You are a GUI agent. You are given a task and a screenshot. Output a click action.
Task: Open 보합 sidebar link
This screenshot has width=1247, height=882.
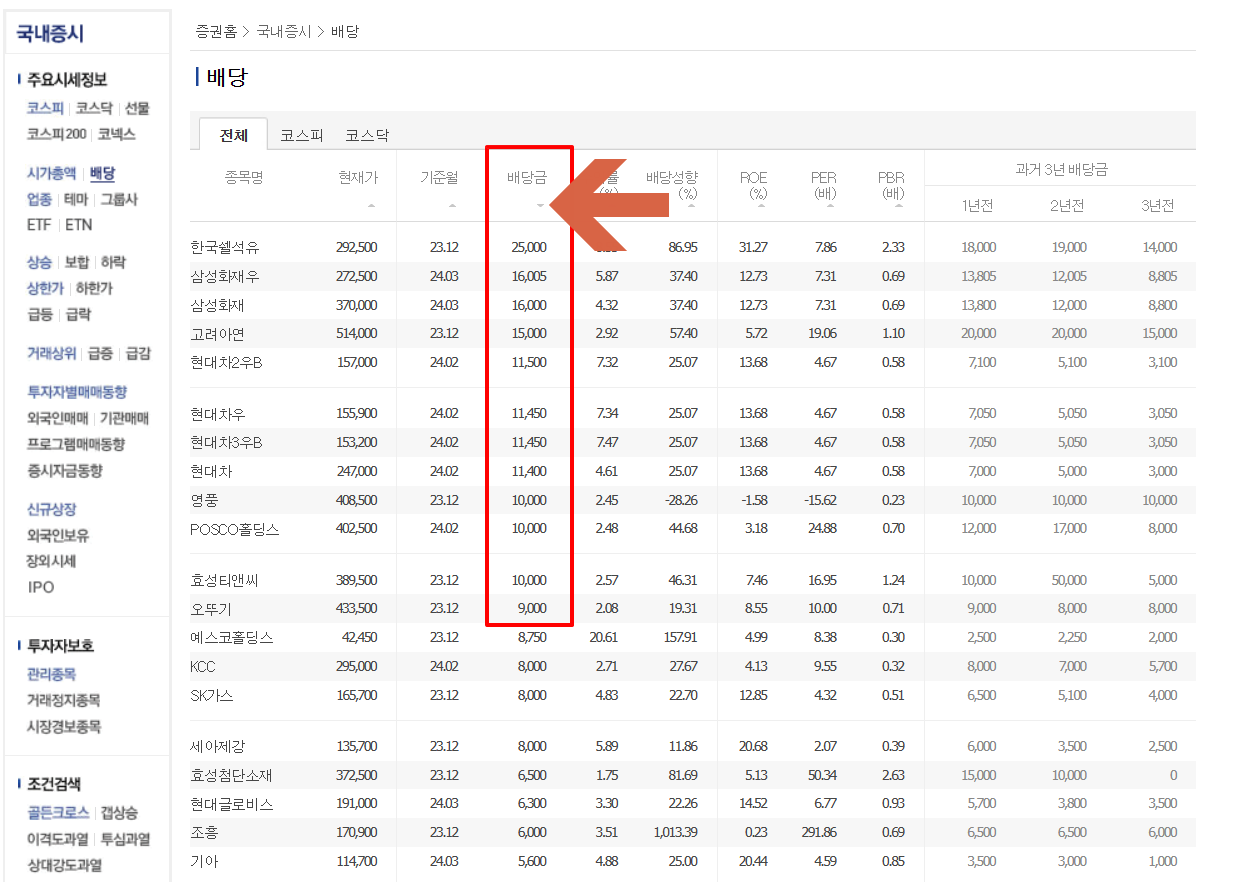(77, 262)
